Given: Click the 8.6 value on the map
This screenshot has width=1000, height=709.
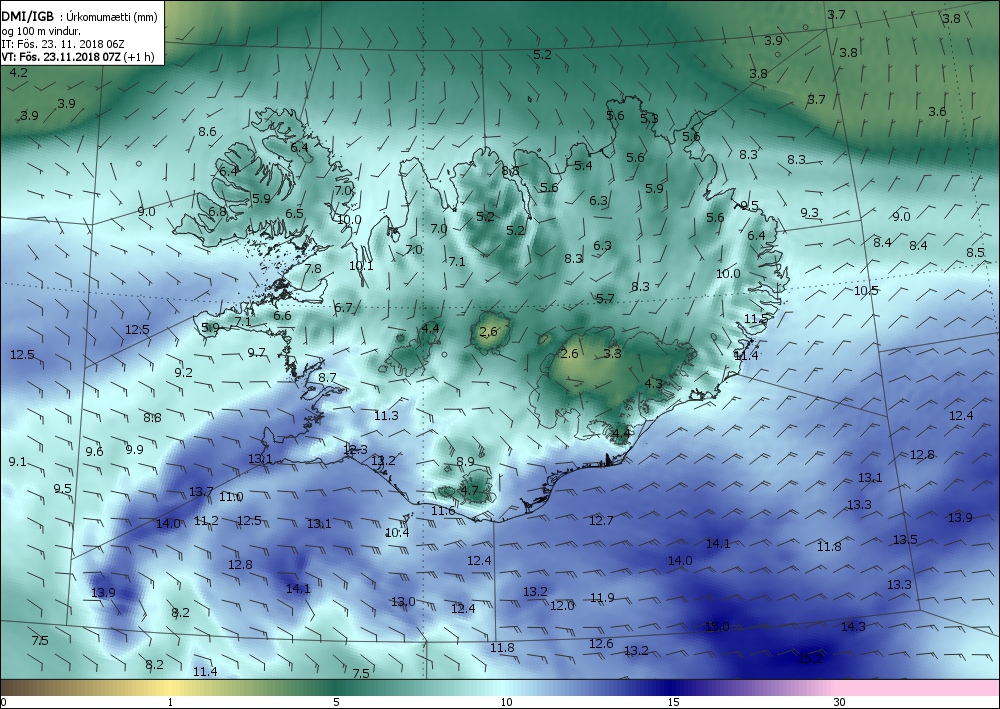Looking at the screenshot, I should pyautogui.click(x=207, y=132).
